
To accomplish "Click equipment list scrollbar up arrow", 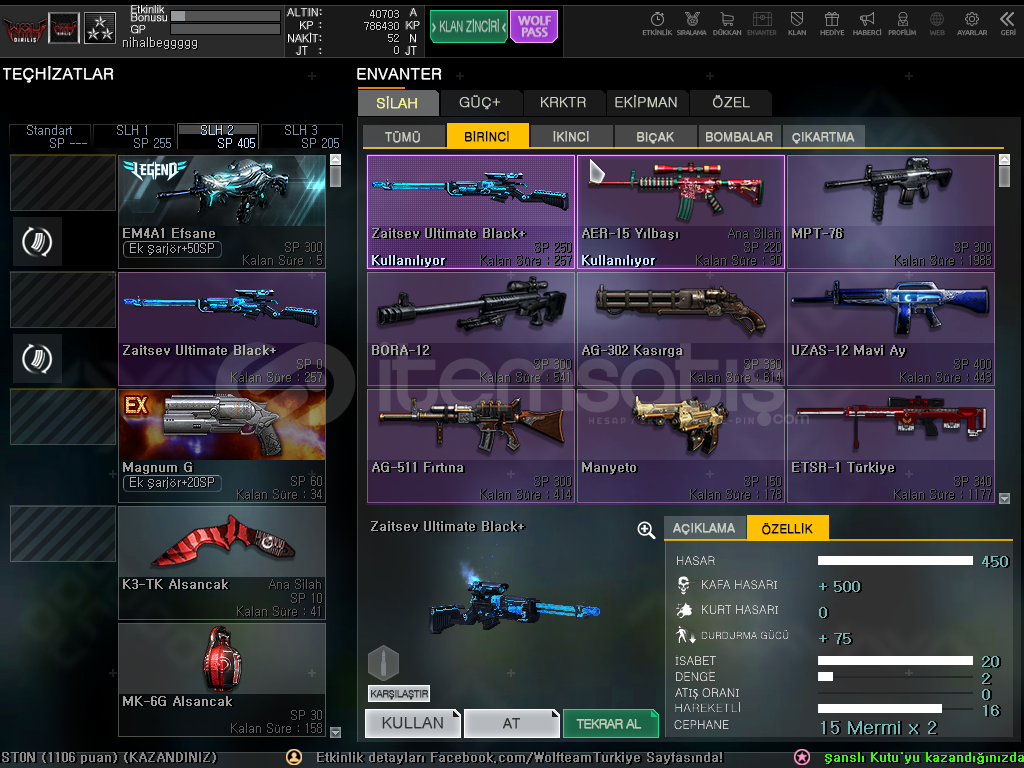I will pos(335,159).
